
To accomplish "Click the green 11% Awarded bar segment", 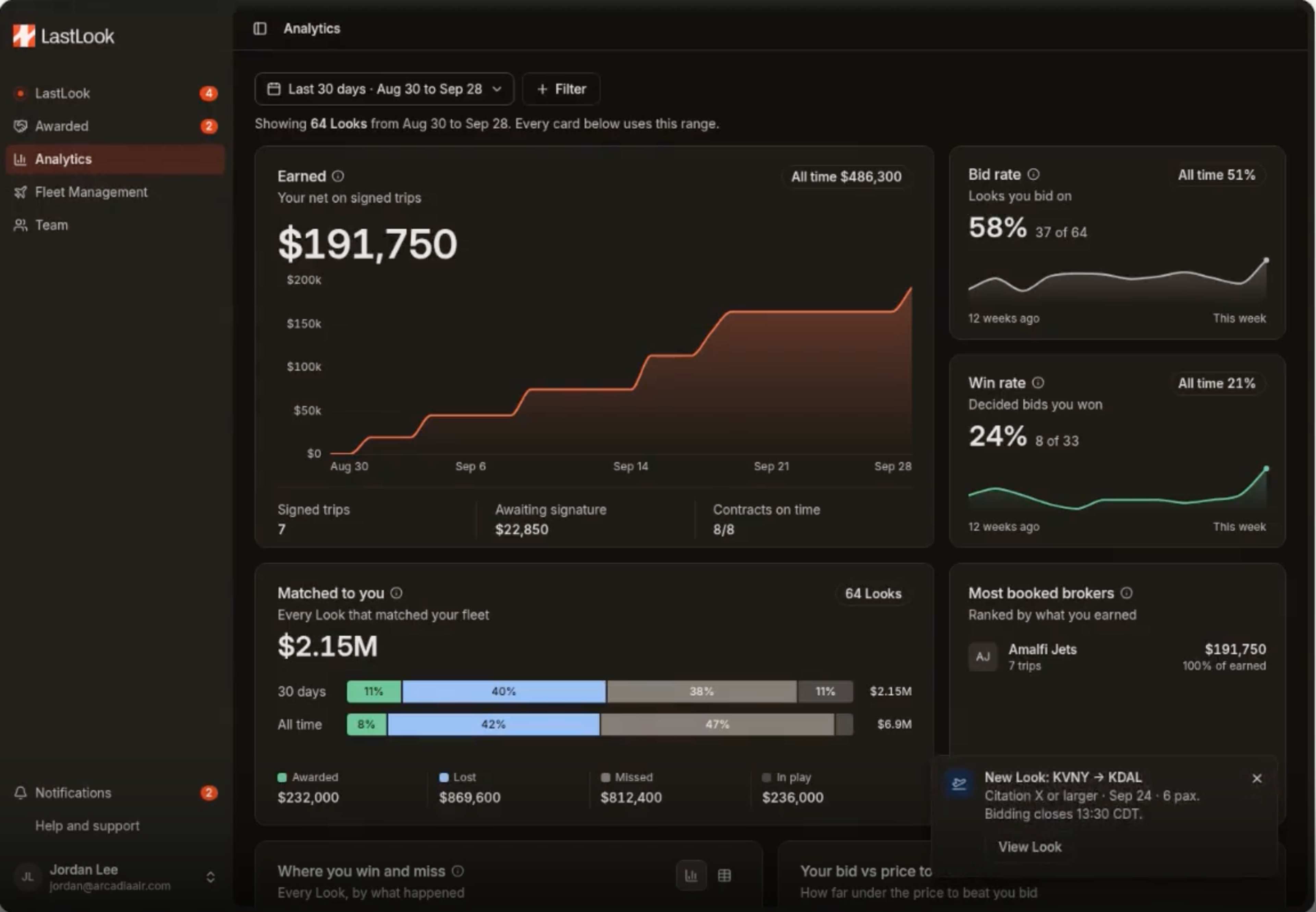I will [374, 692].
